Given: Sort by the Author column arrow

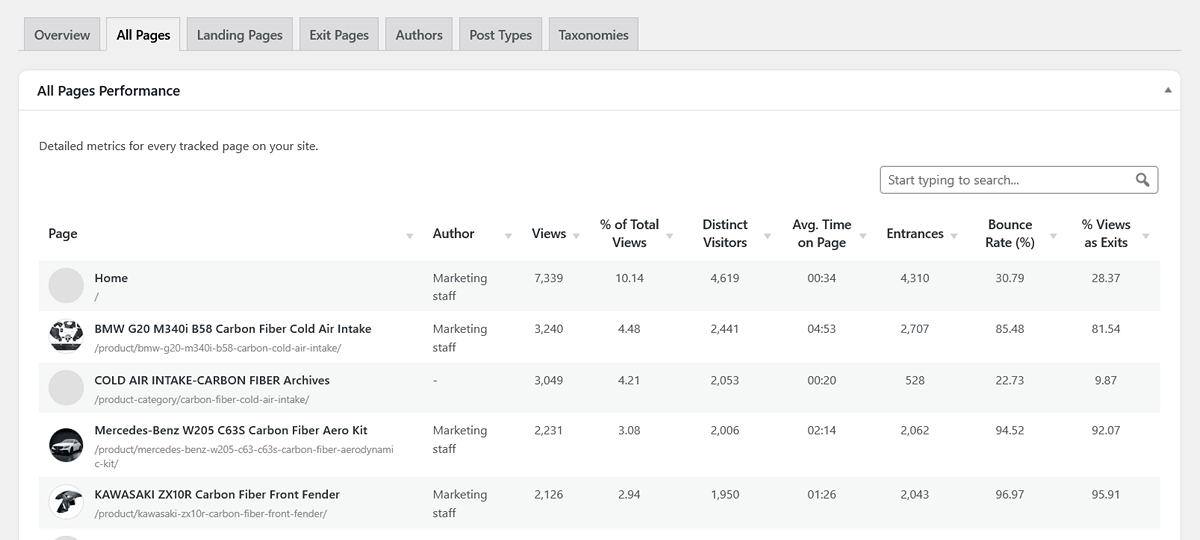Looking at the screenshot, I should click(x=508, y=237).
